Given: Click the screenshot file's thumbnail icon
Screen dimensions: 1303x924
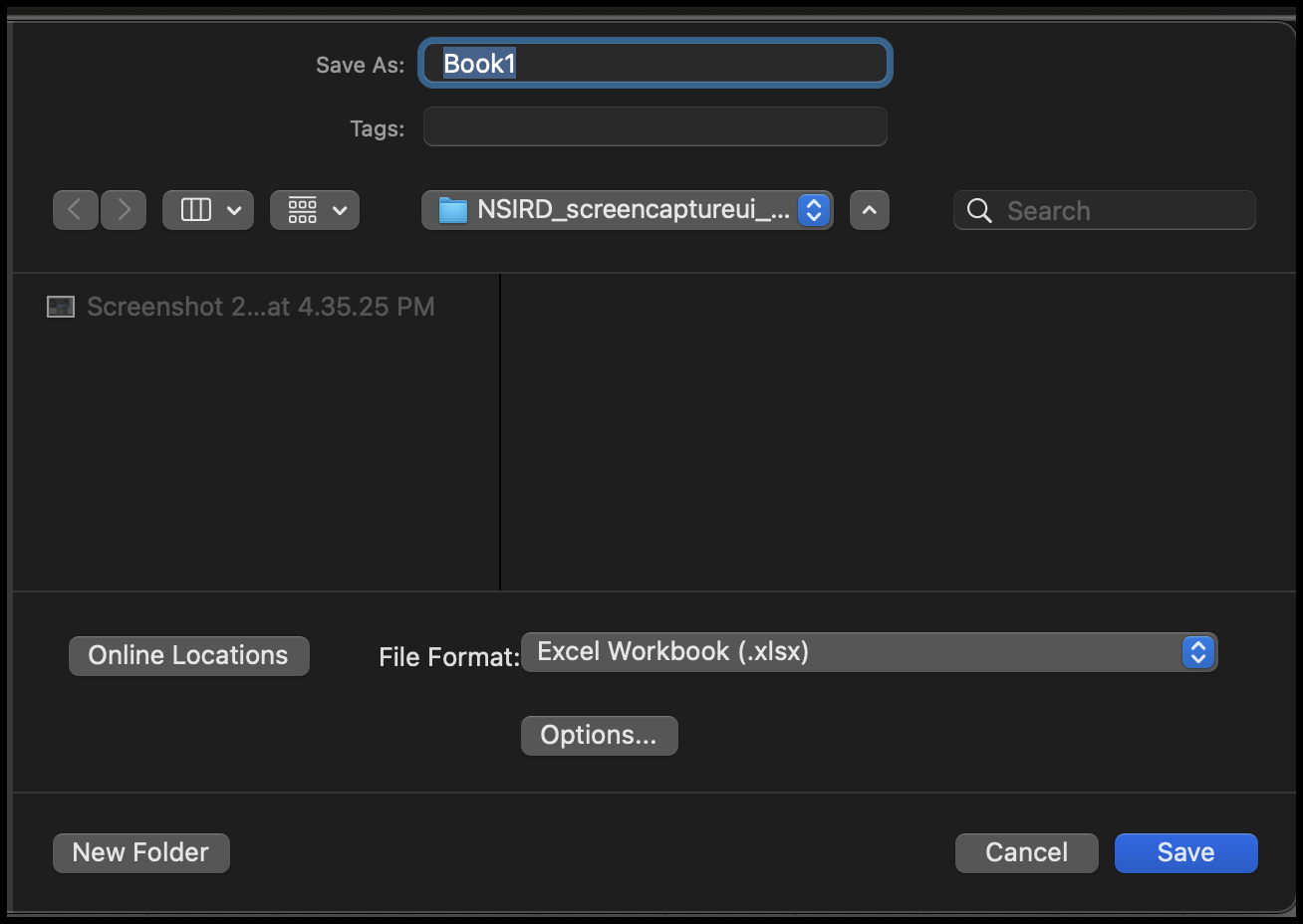Looking at the screenshot, I should [61, 307].
